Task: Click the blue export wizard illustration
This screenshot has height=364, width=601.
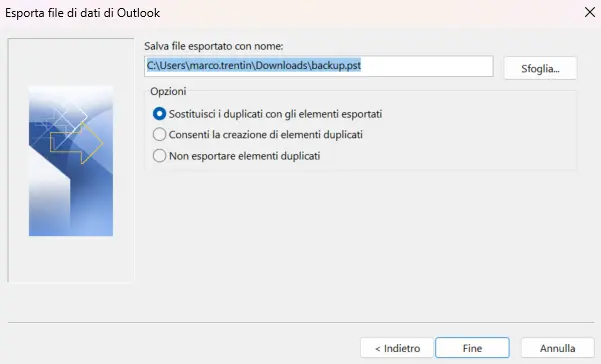Action: pyautogui.click(x=71, y=161)
